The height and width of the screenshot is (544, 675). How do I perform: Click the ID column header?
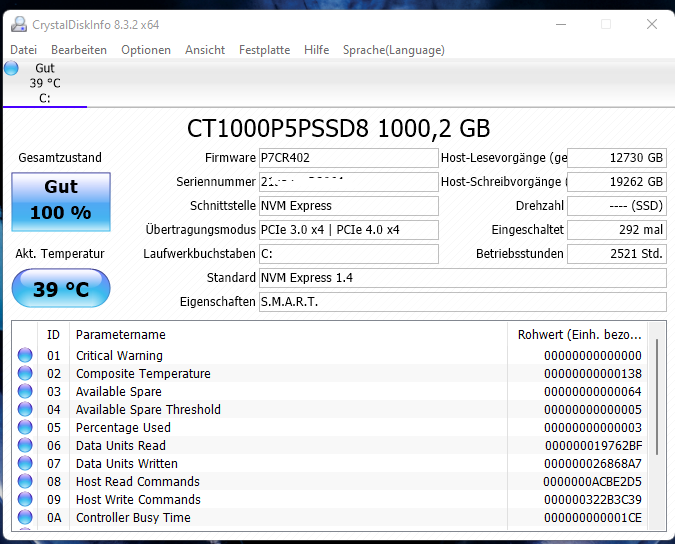point(53,334)
